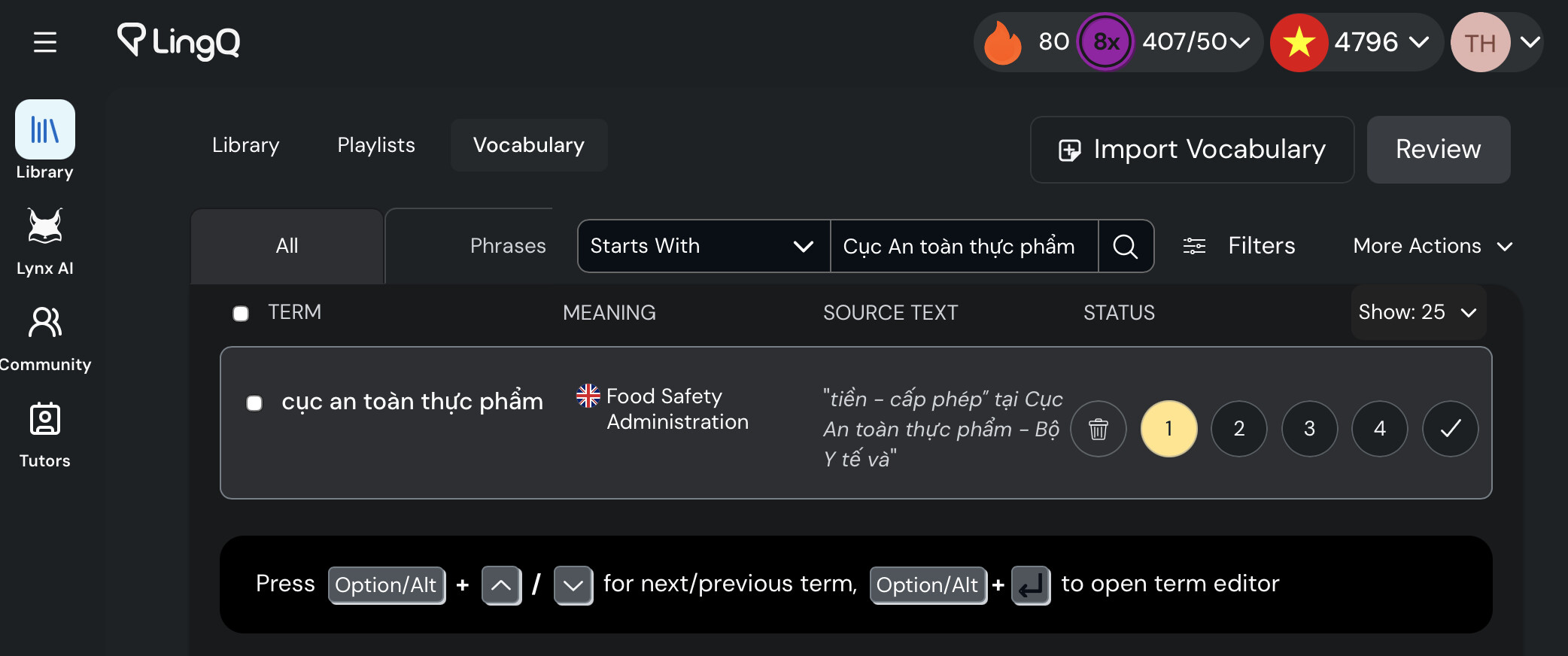Mark term as known with checkmark
This screenshot has width=1568, height=656.
click(x=1451, y=429)
